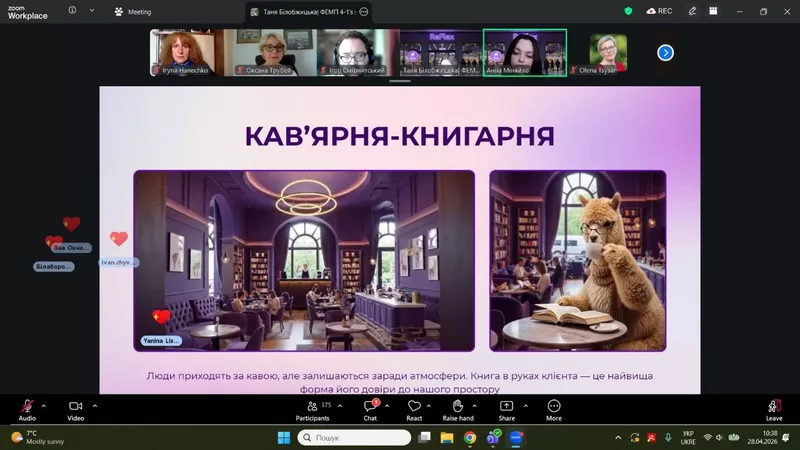The width and height of the screenshot is (800, 450).
Task: Select Таня Білобжицька's video thumbnail
Action: pyautogui.click(x=441, y=53)
